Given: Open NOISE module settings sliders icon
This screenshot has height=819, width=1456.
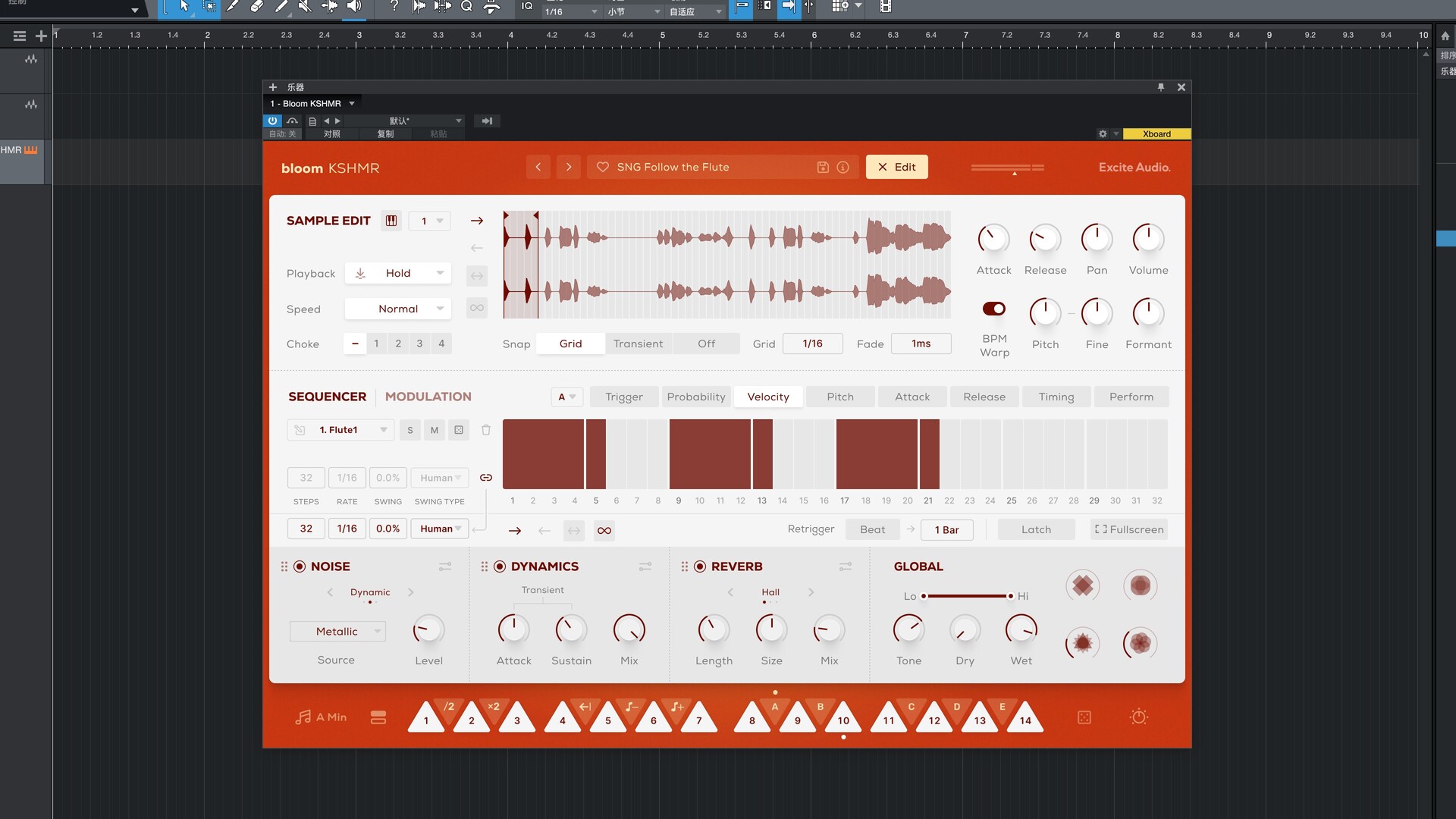Looking at the screenshot, I should 445,566.
